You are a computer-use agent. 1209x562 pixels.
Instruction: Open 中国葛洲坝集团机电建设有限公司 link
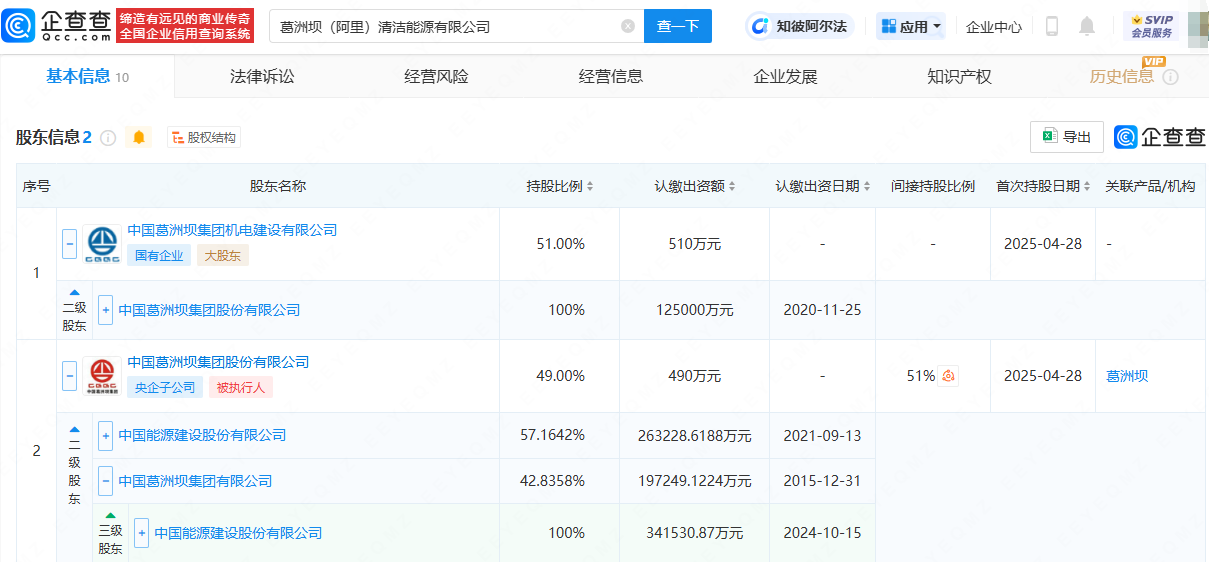[x=232, y=230]
